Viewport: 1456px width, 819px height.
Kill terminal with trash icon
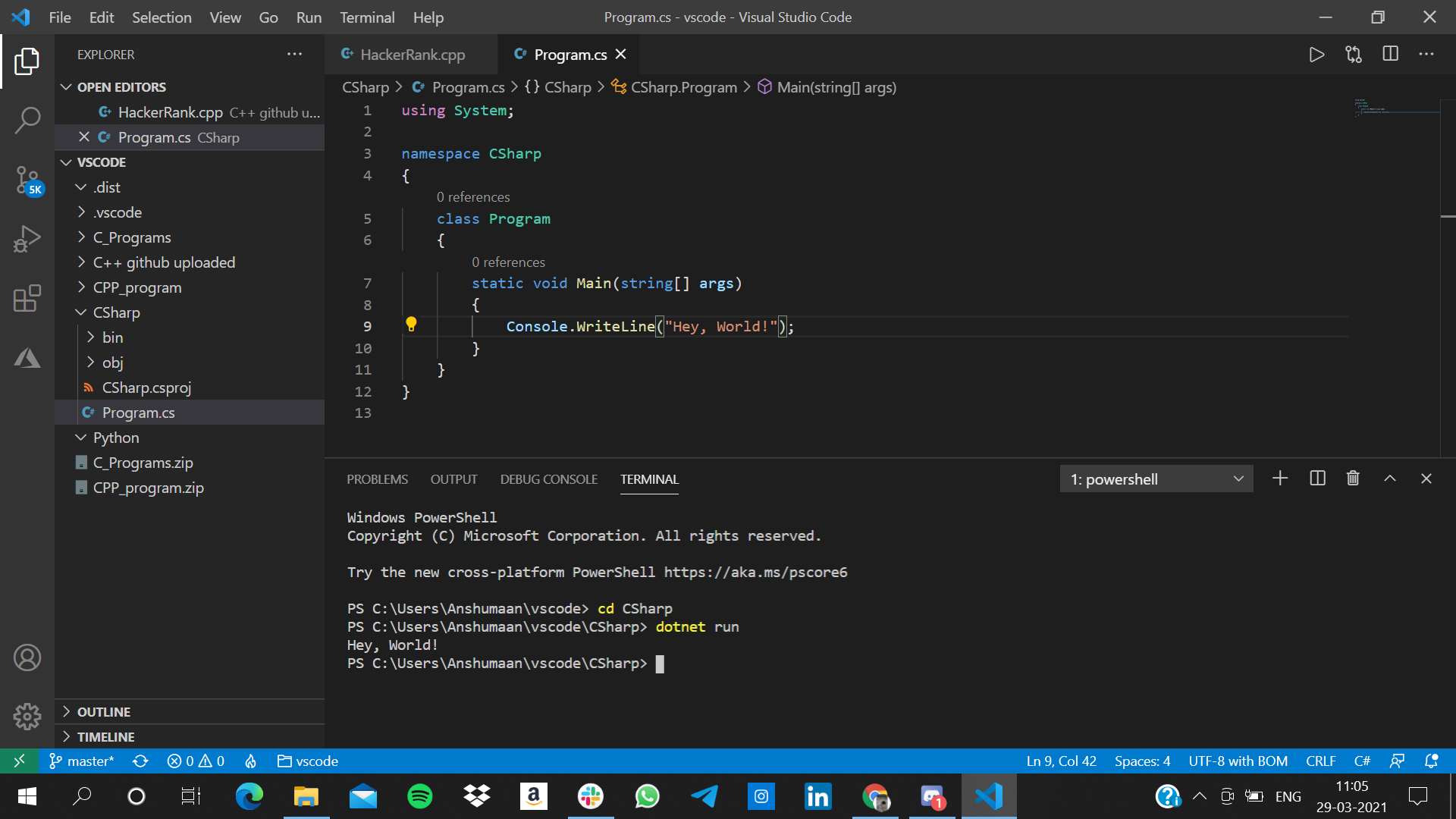point(1353,479)
